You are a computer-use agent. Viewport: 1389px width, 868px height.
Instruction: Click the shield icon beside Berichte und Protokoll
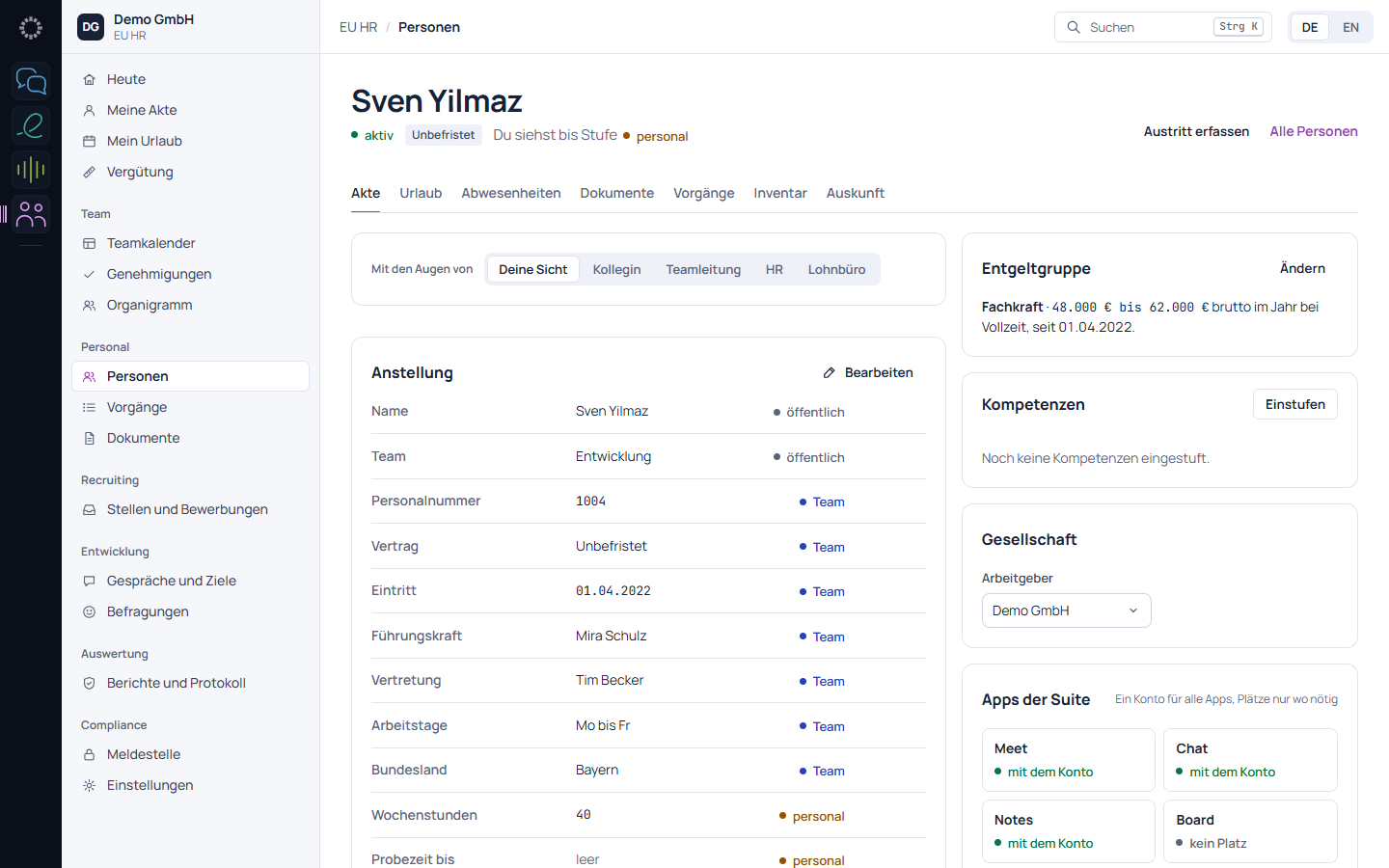tap(89, 684)
